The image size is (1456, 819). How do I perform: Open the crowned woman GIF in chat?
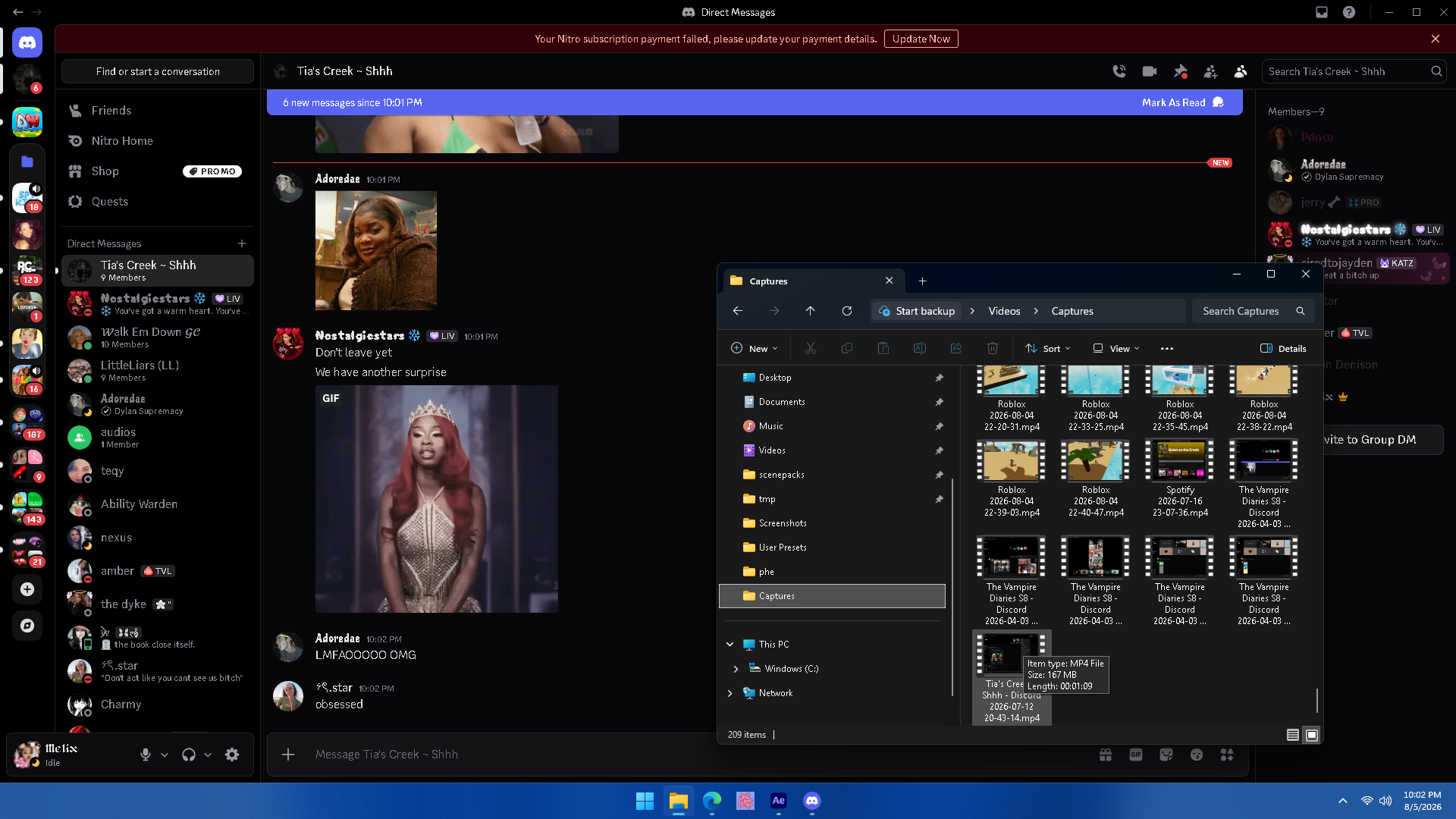pos(437,499)
